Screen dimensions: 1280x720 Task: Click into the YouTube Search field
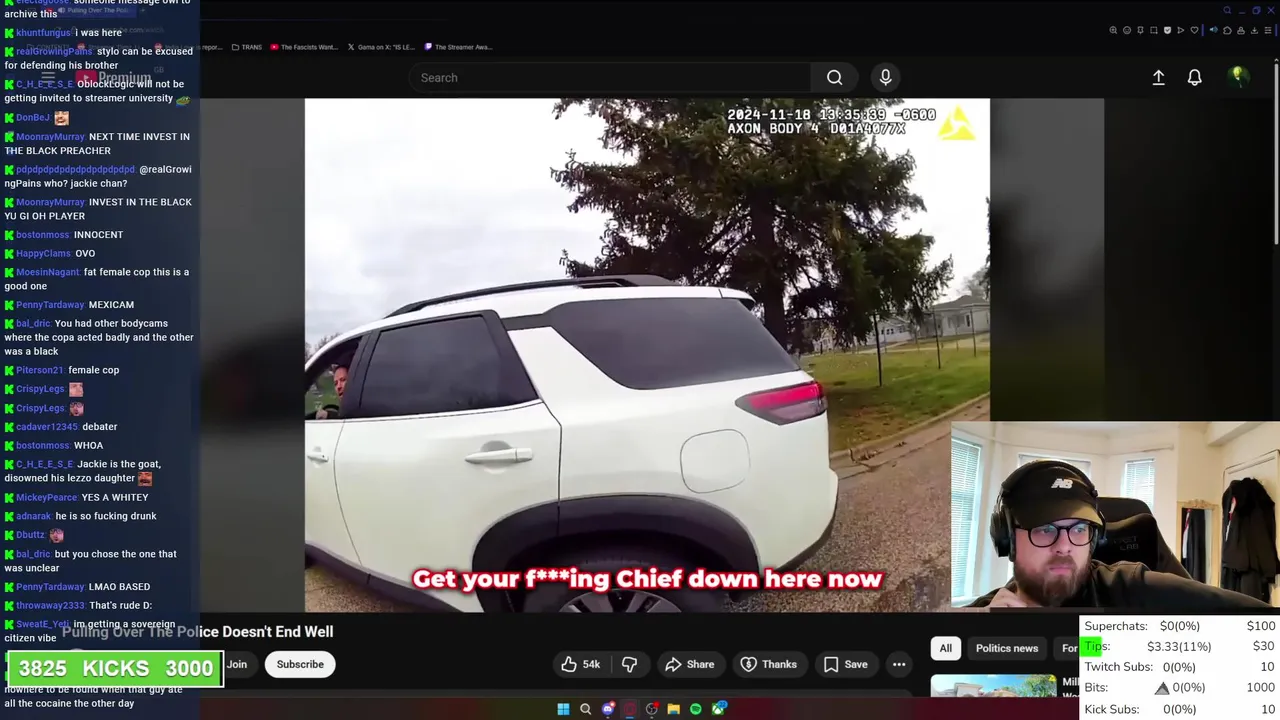pyautogui.click(x=610, y=77)
